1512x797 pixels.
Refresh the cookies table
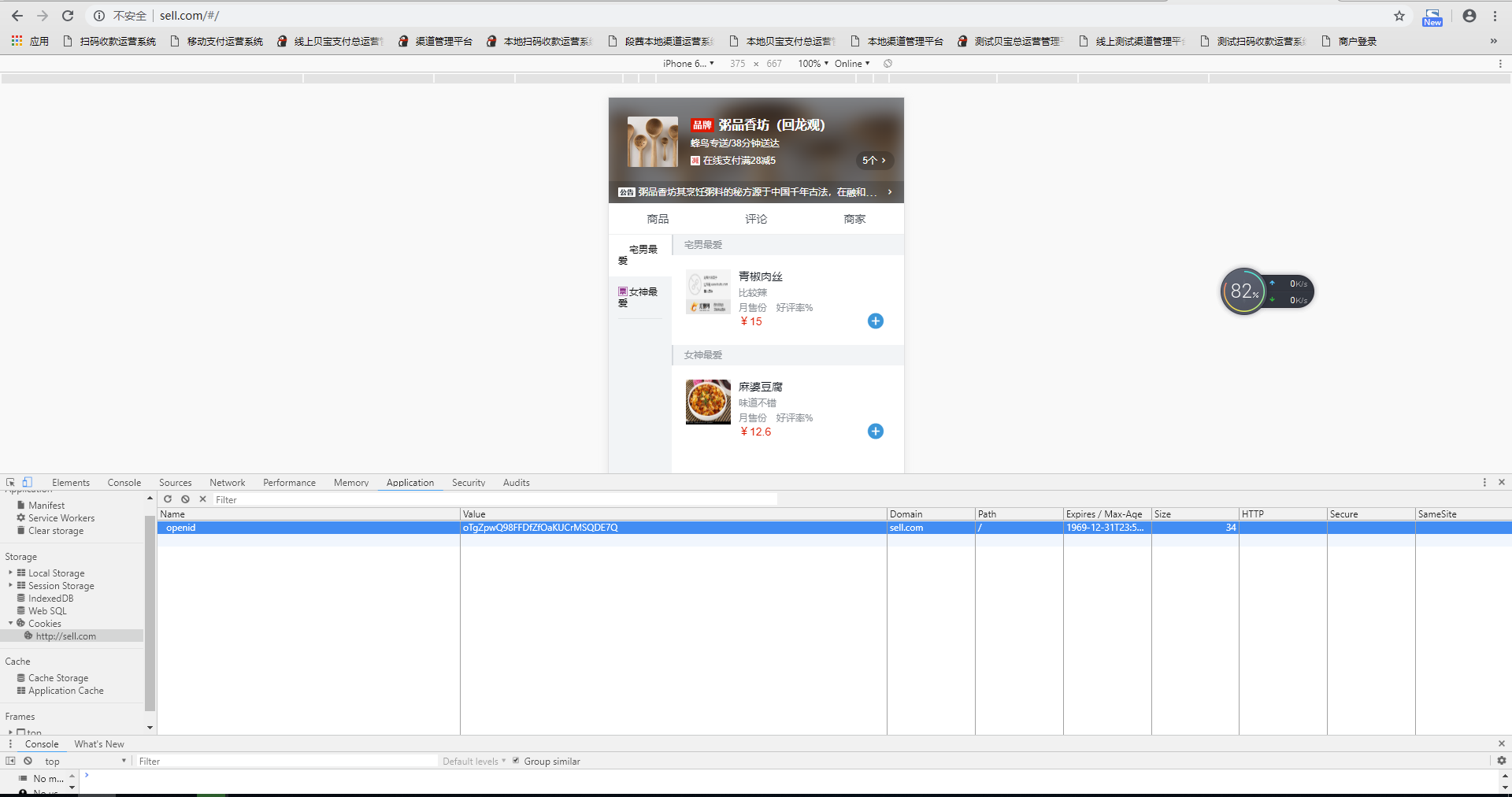(168, 499)
